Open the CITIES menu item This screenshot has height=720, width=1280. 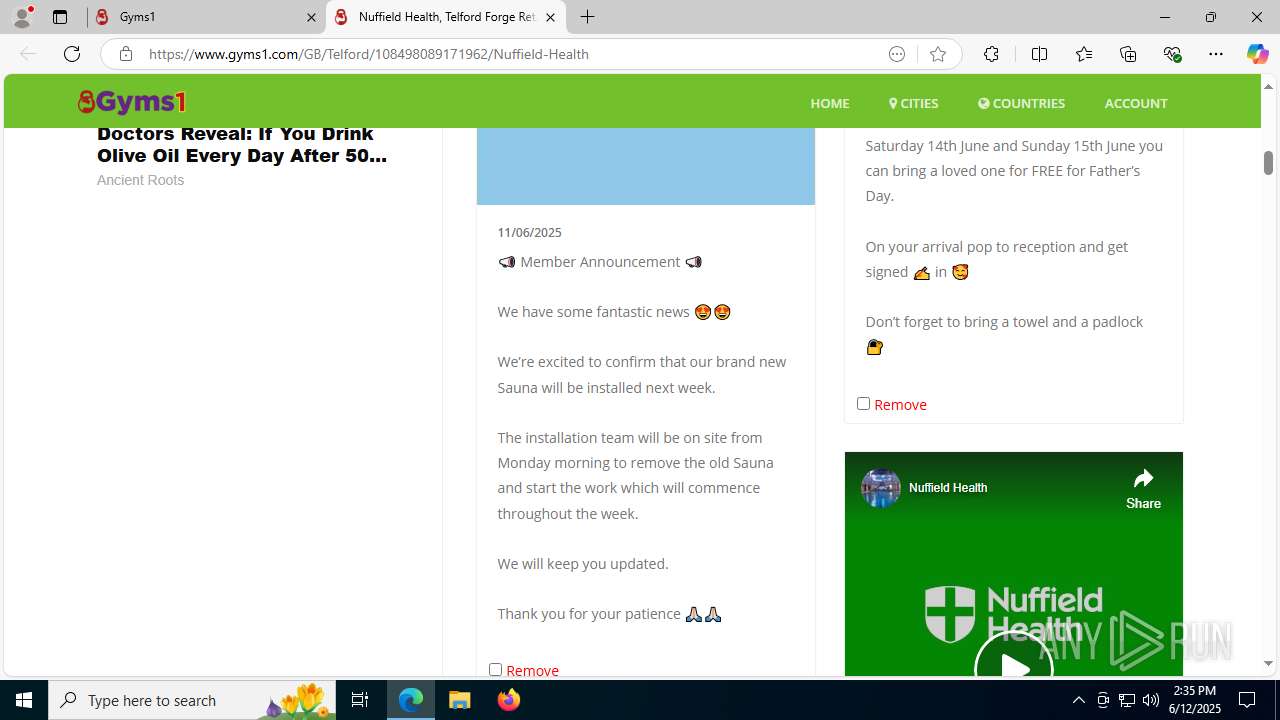tap(914, 103)
